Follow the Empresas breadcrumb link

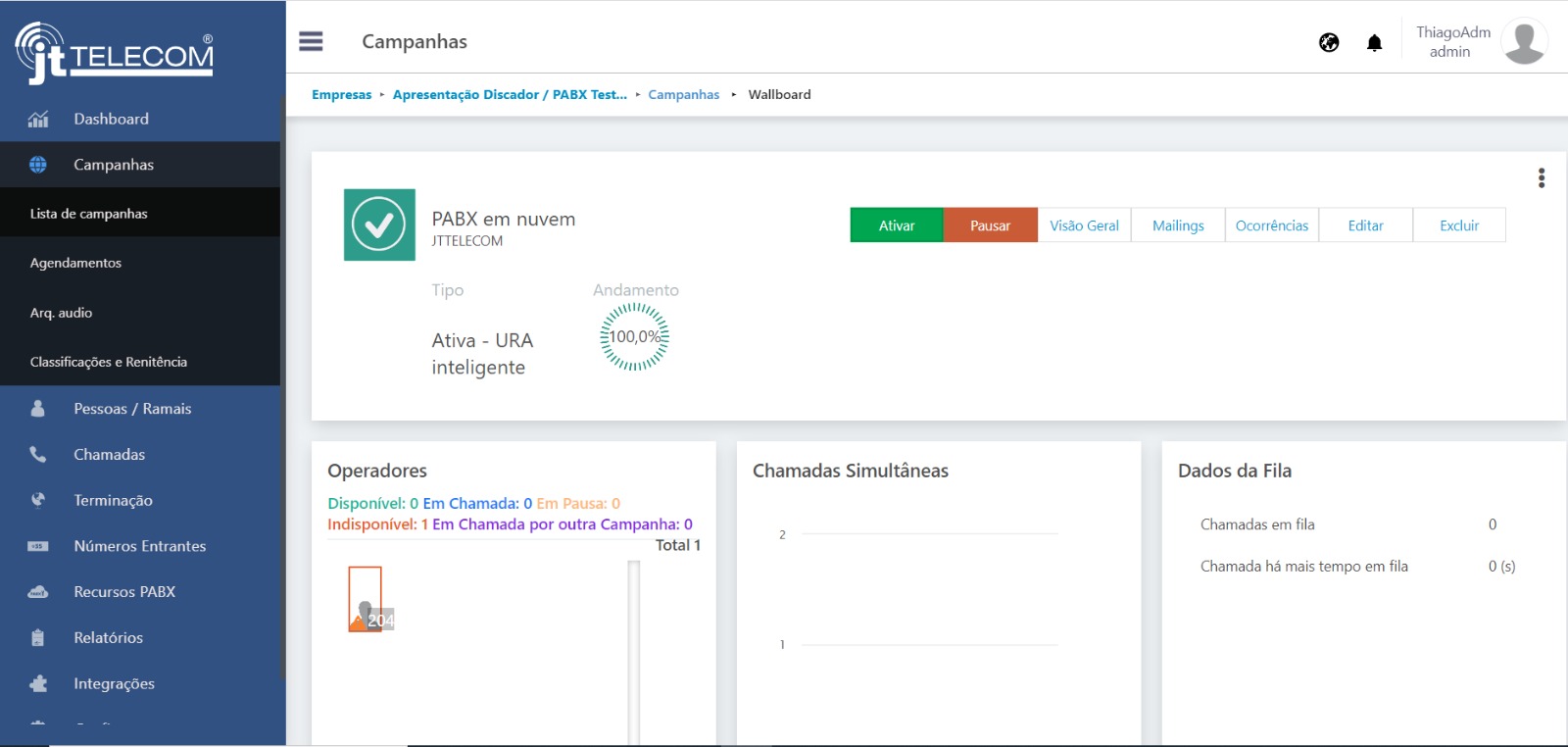pyautogui.click(x=341, y=94)
